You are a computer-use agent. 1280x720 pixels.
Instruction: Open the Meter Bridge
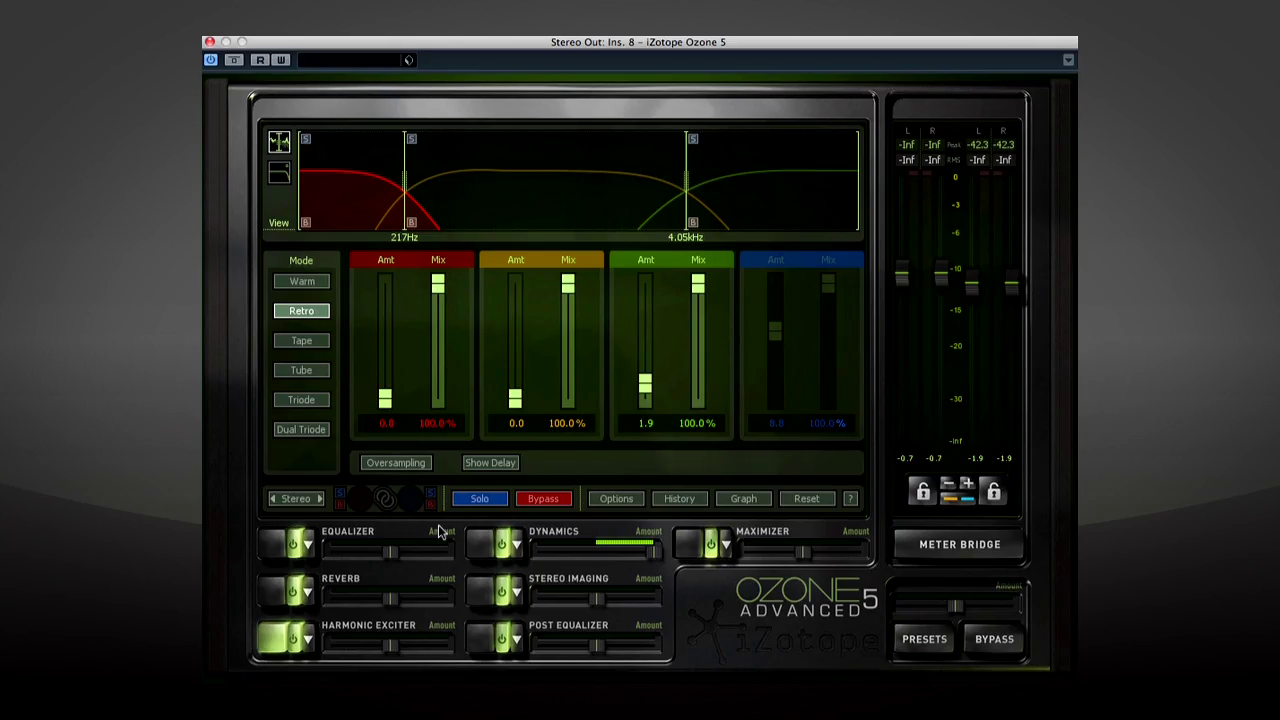coord(959,545)
